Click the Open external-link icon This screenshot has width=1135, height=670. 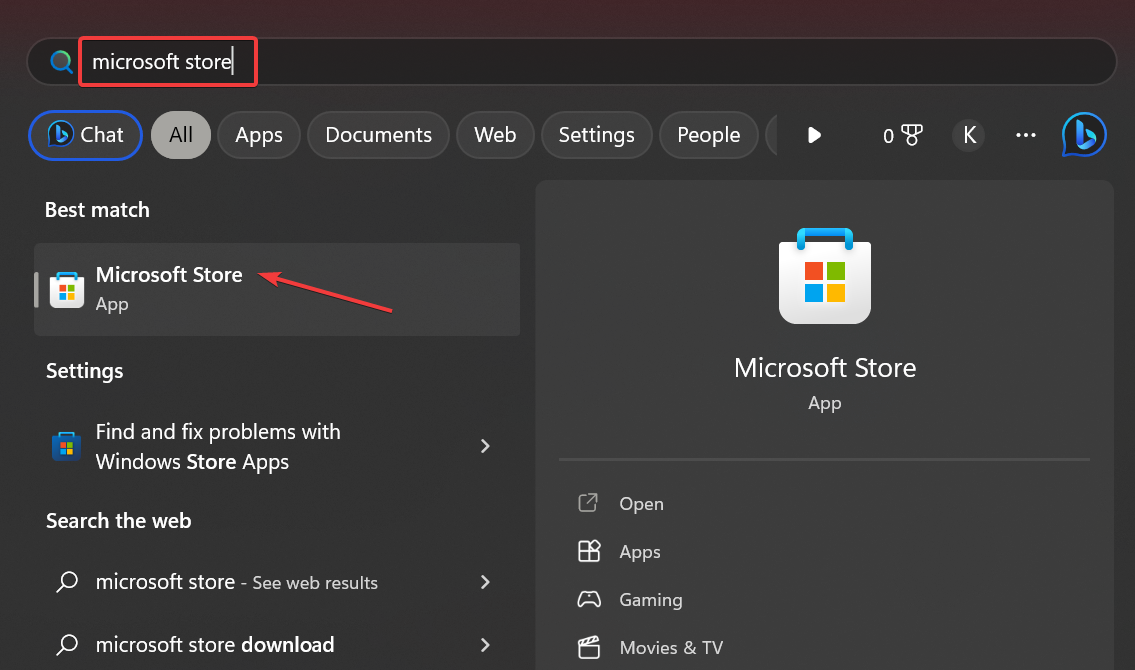(x=588, y=503)
